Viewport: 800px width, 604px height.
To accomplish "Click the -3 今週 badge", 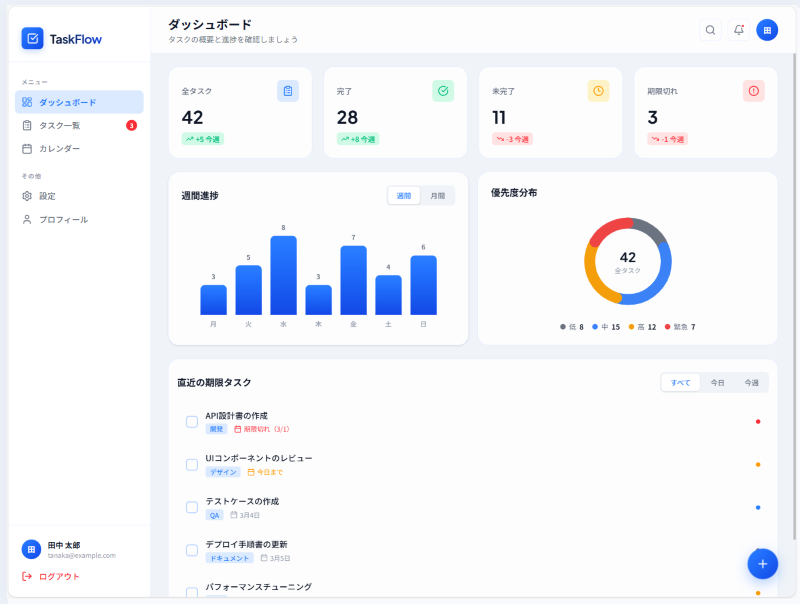I will pos(512,139).
